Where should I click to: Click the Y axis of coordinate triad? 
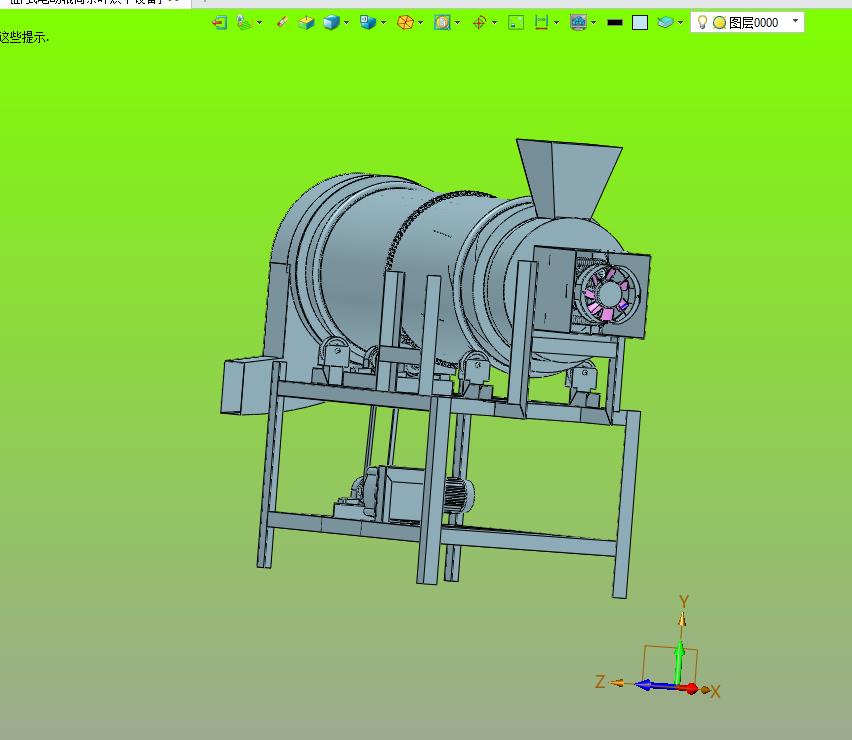click(680, 662)
